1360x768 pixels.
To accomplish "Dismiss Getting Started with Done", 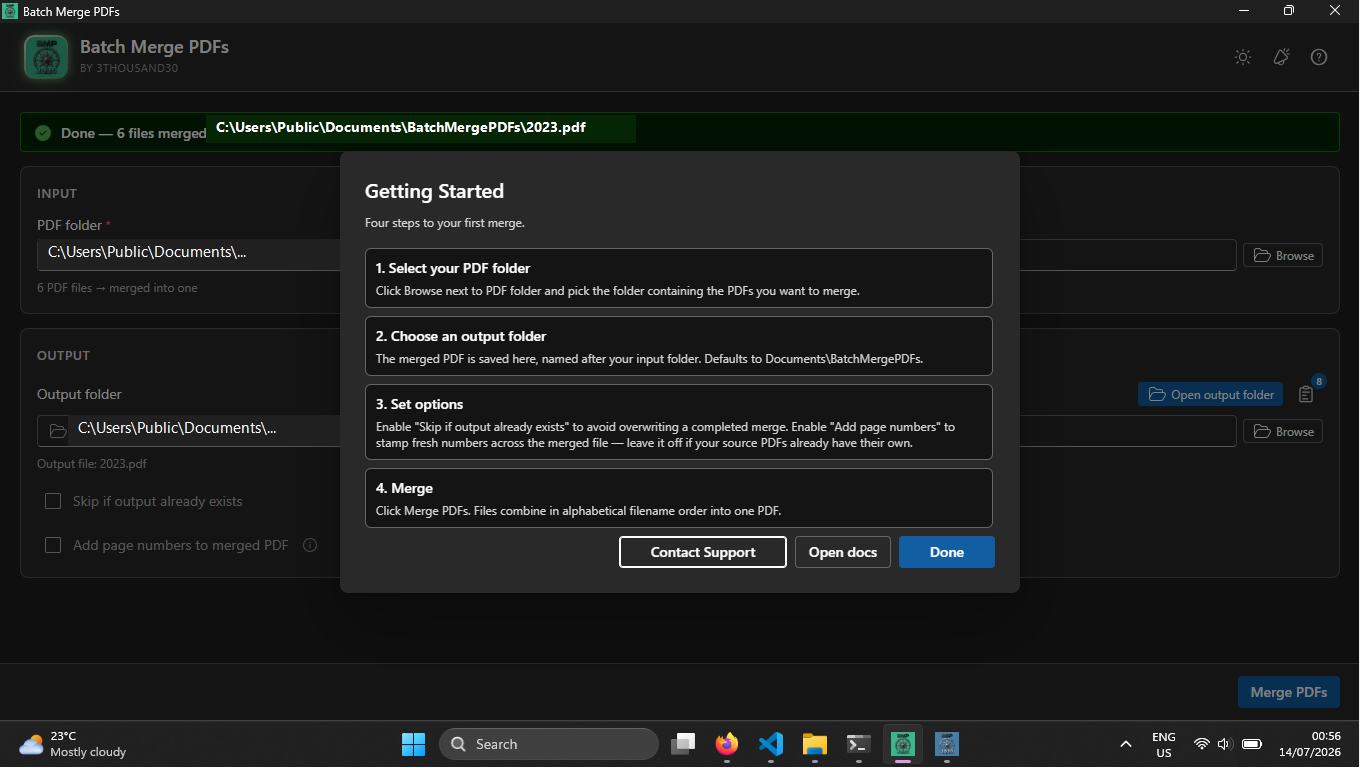I will [947, 552].
